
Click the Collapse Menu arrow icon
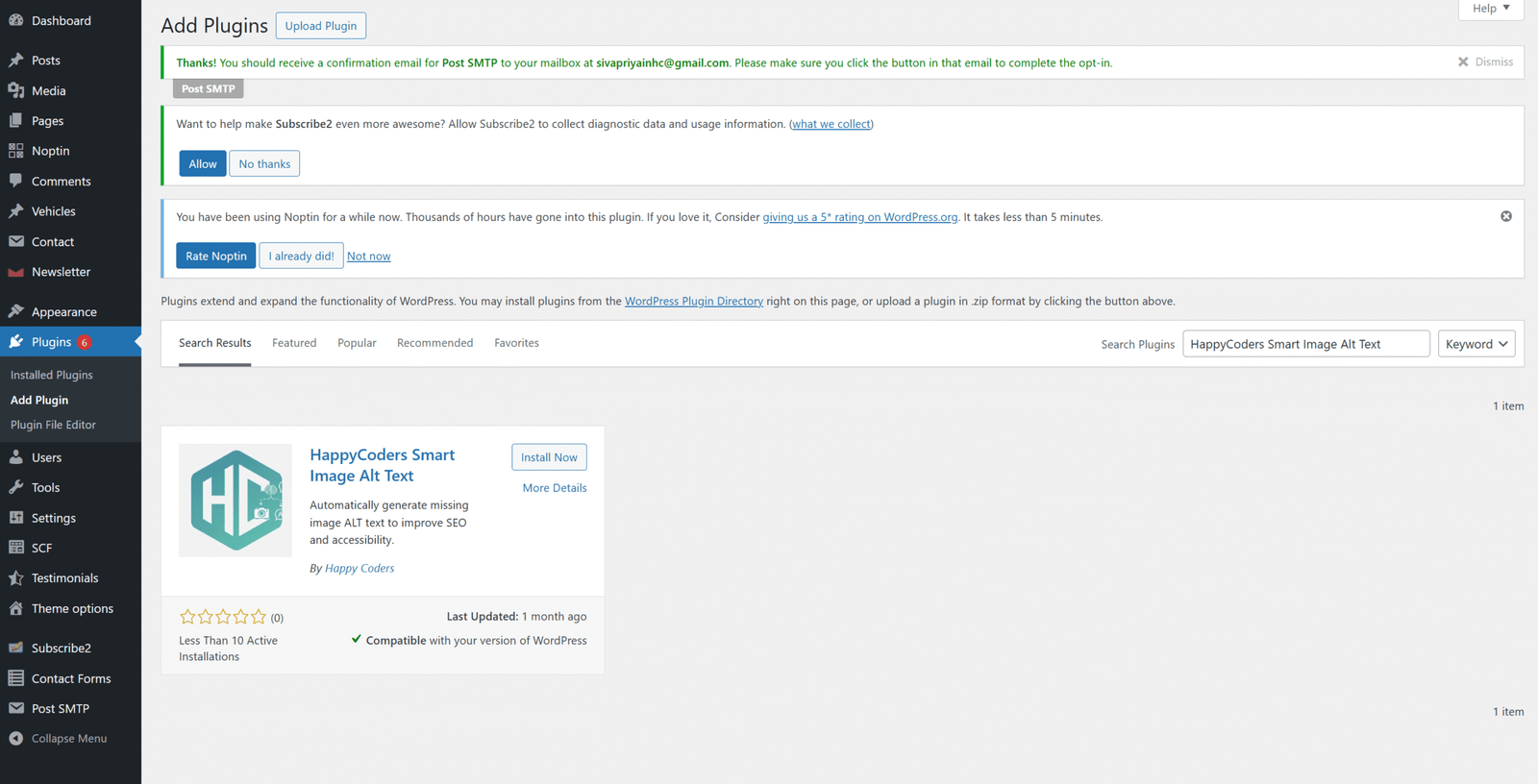coord(16,738)
